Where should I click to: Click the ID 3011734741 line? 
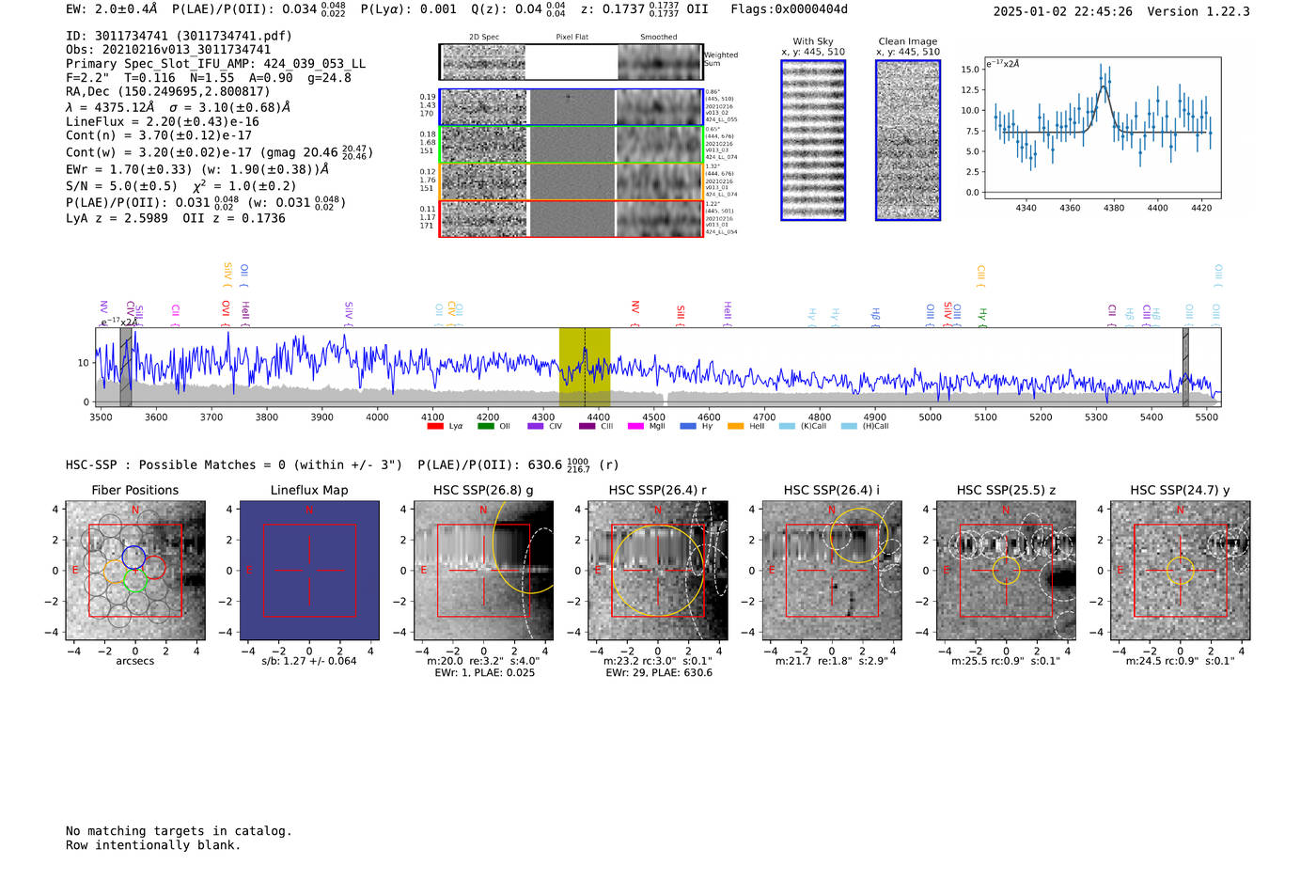click(179, 36)
